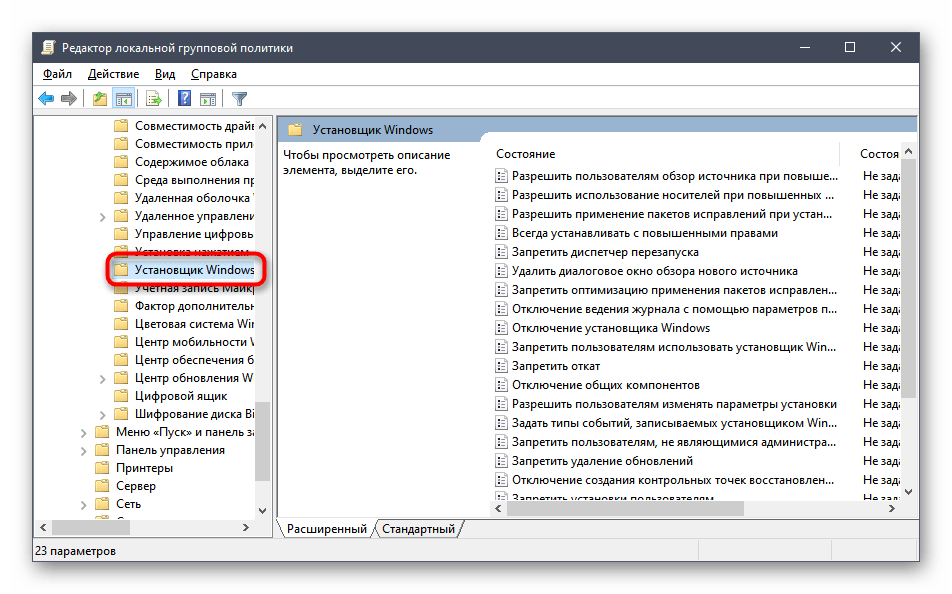Expand the Панель управления tree node
The height and width of the screenshot is (594, 952).
[84, 450]
